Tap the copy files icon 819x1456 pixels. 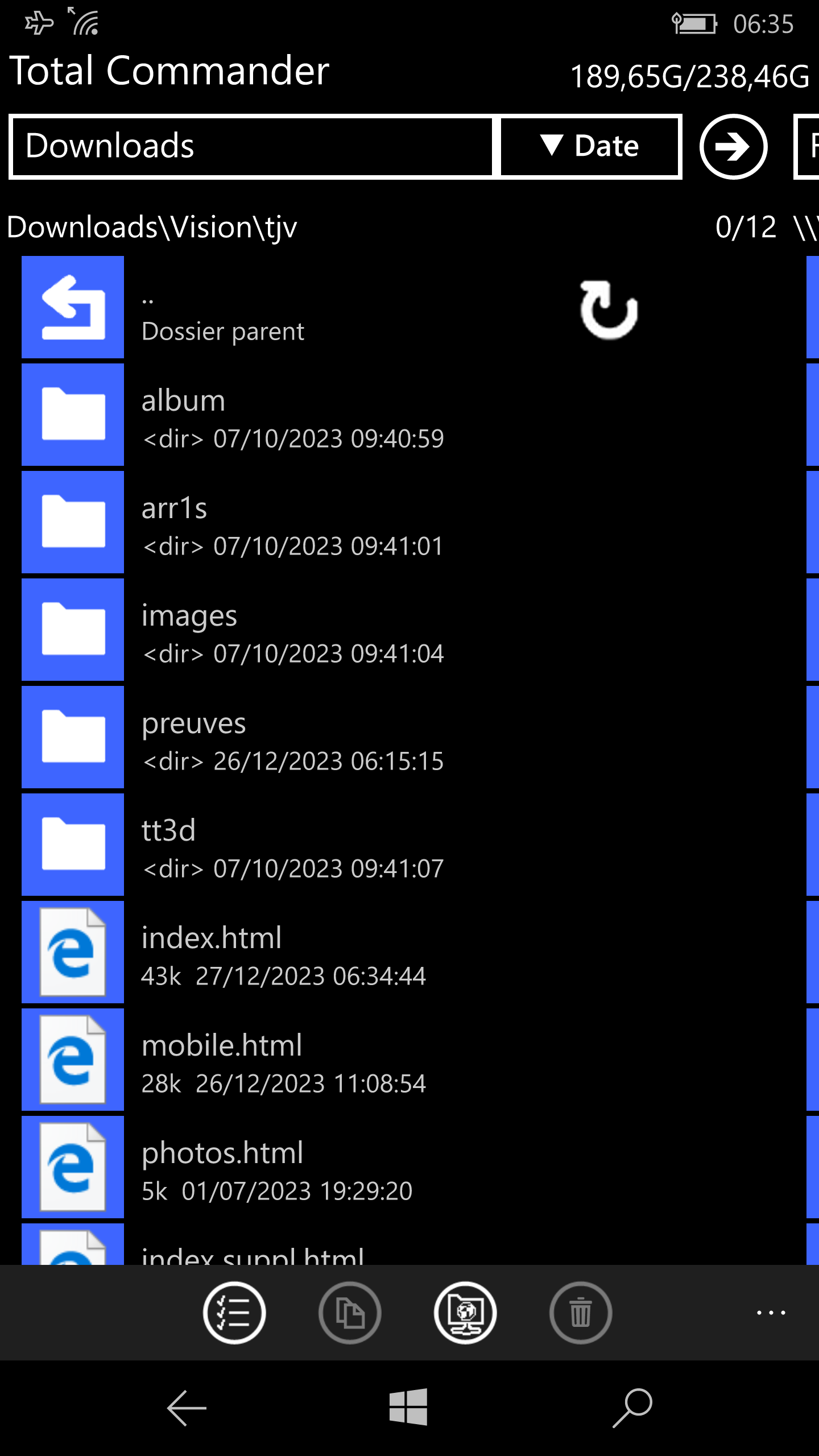(x=350, y=1313)
